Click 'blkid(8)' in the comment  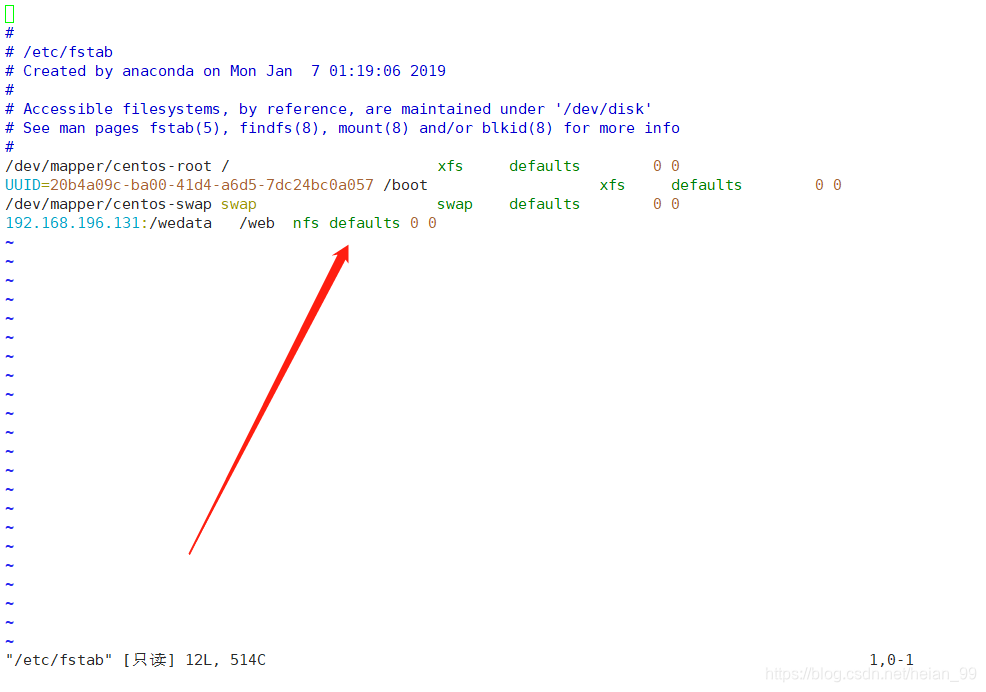click(x=517, y=128)
